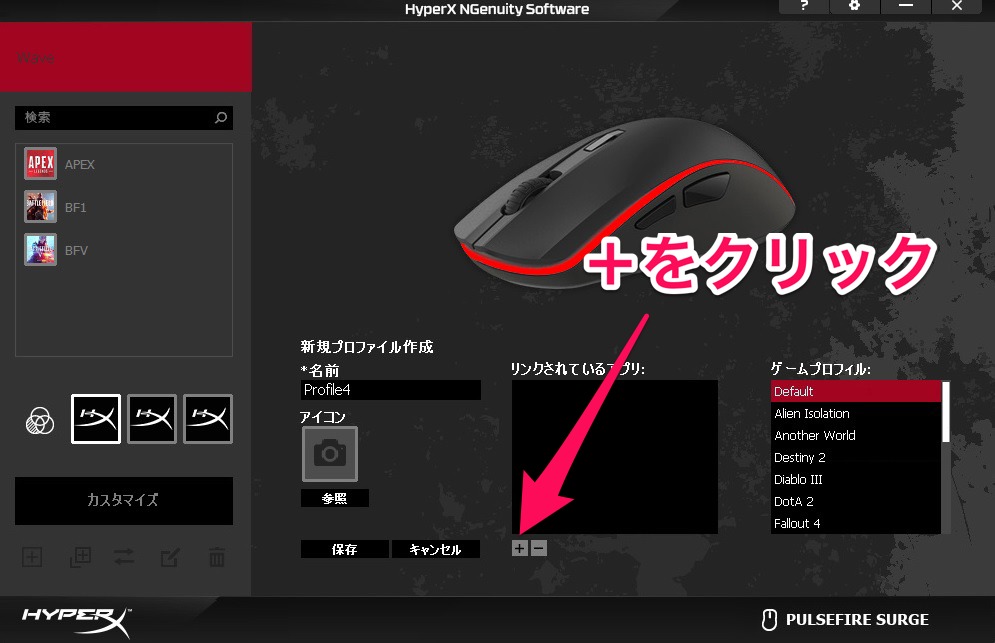
Task: Click the camera icon placeholder
Action: (330, 454)
